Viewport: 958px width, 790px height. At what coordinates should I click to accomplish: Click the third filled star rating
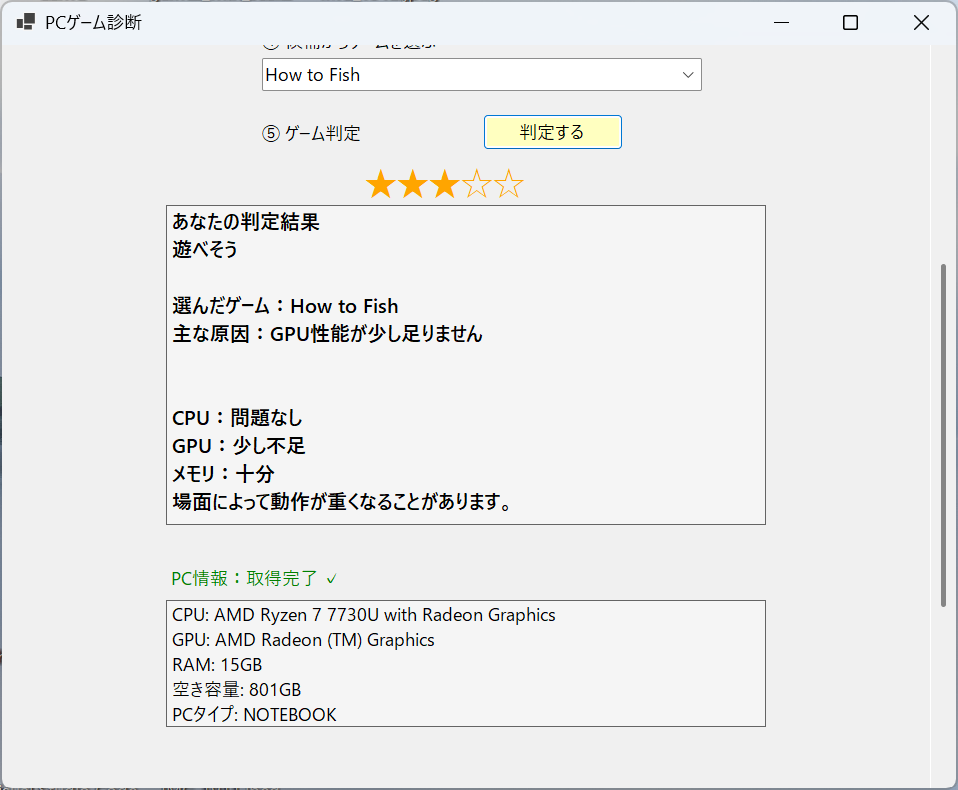(444, 184)
